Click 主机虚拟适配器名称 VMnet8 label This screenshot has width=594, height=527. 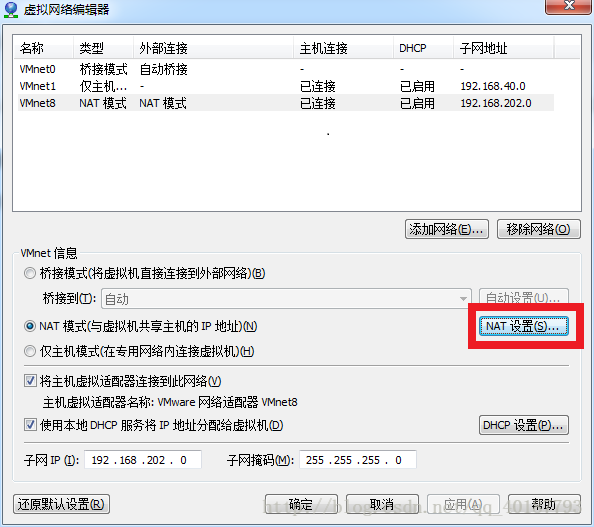tap(170, 402)
